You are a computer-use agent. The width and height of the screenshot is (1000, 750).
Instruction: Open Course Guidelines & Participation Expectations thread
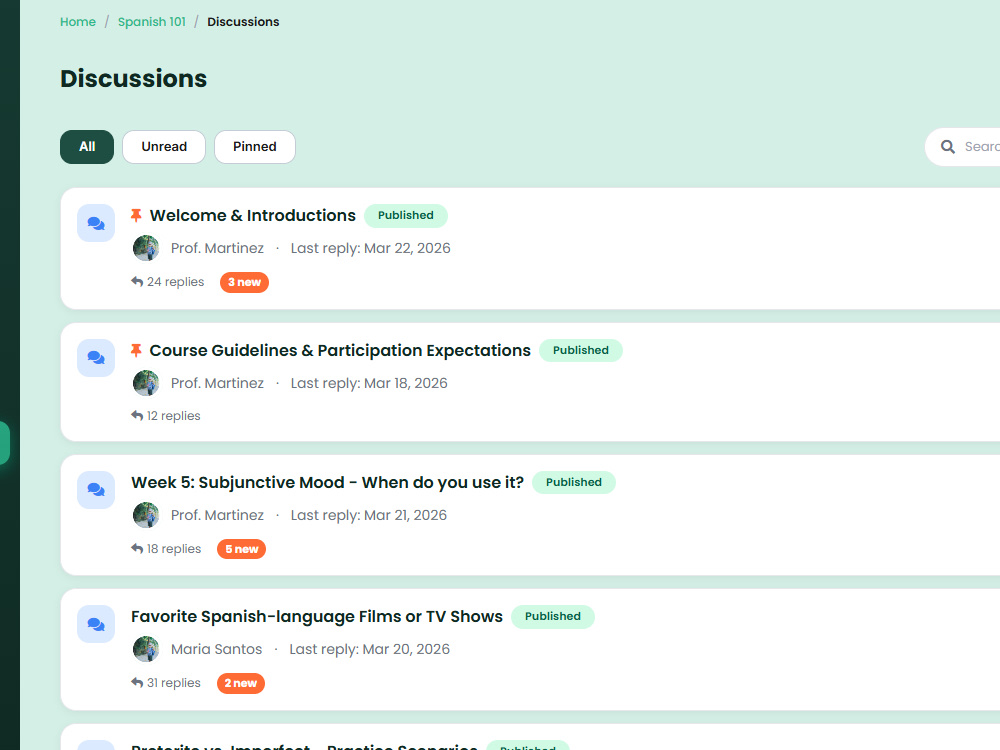click(340, 350)
